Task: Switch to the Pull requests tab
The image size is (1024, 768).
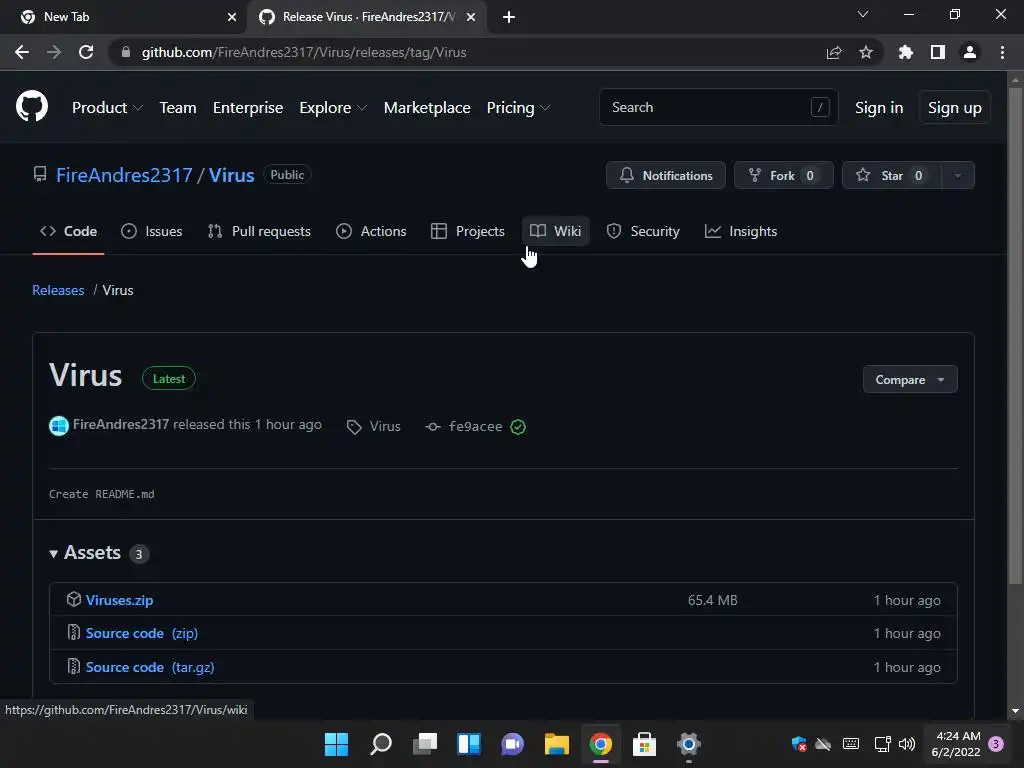Action: 259,231
